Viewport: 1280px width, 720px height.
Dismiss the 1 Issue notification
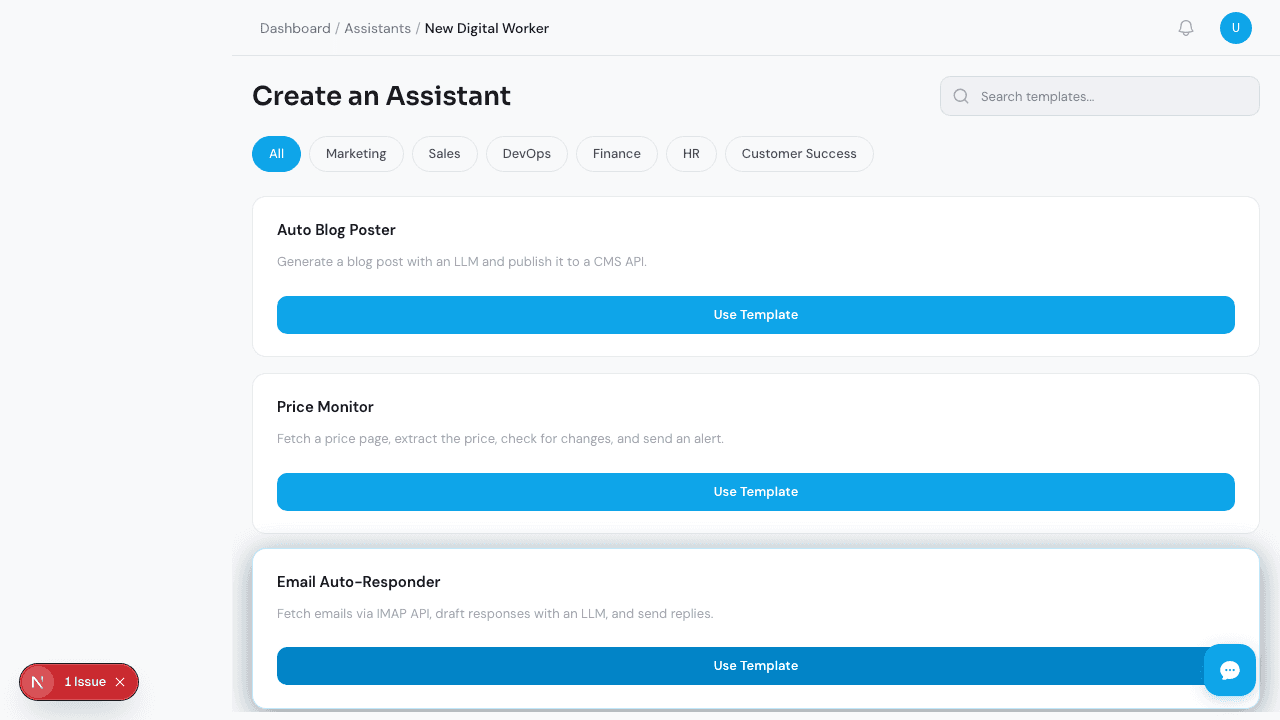120,681
